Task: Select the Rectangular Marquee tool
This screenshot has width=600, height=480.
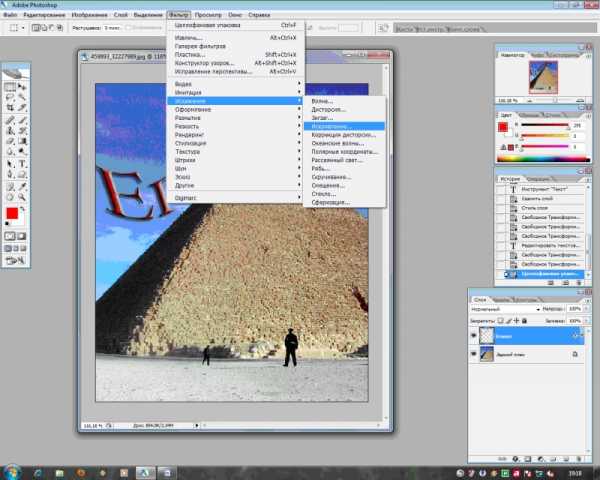Action: coord(10,87)
